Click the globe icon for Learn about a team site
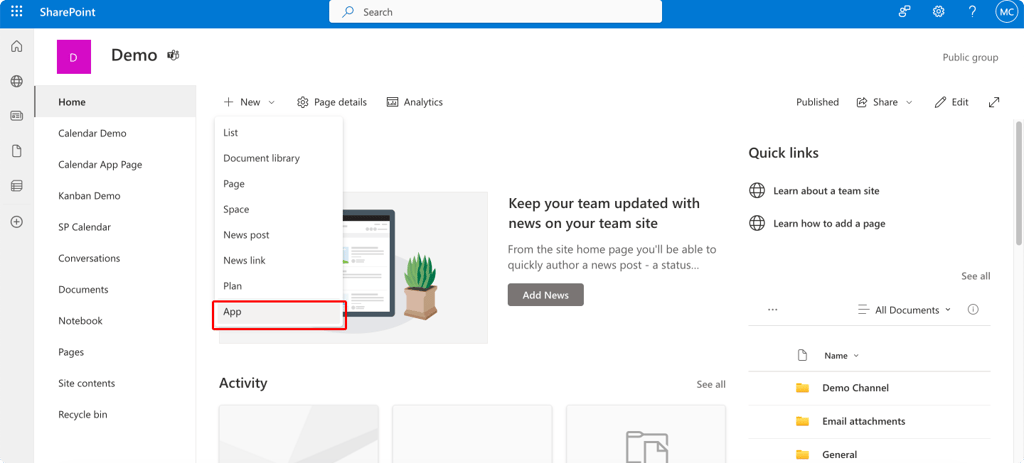The height and width of the screenshot is (463, 1024). click(x=757, y=191)
